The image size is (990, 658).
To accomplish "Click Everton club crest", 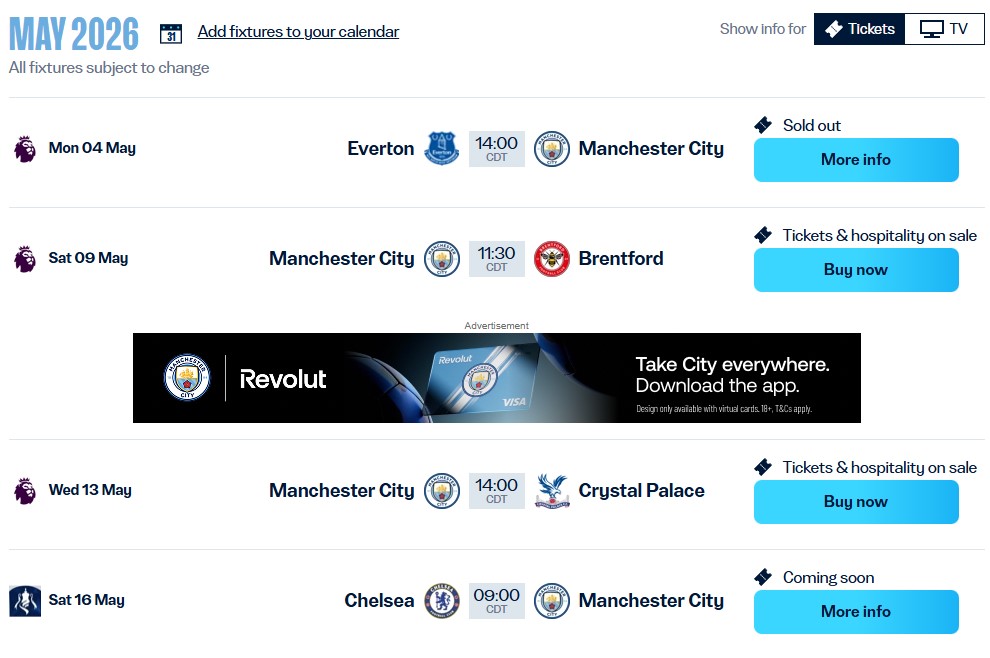I will pyautogui.click(x=442, y=149).
